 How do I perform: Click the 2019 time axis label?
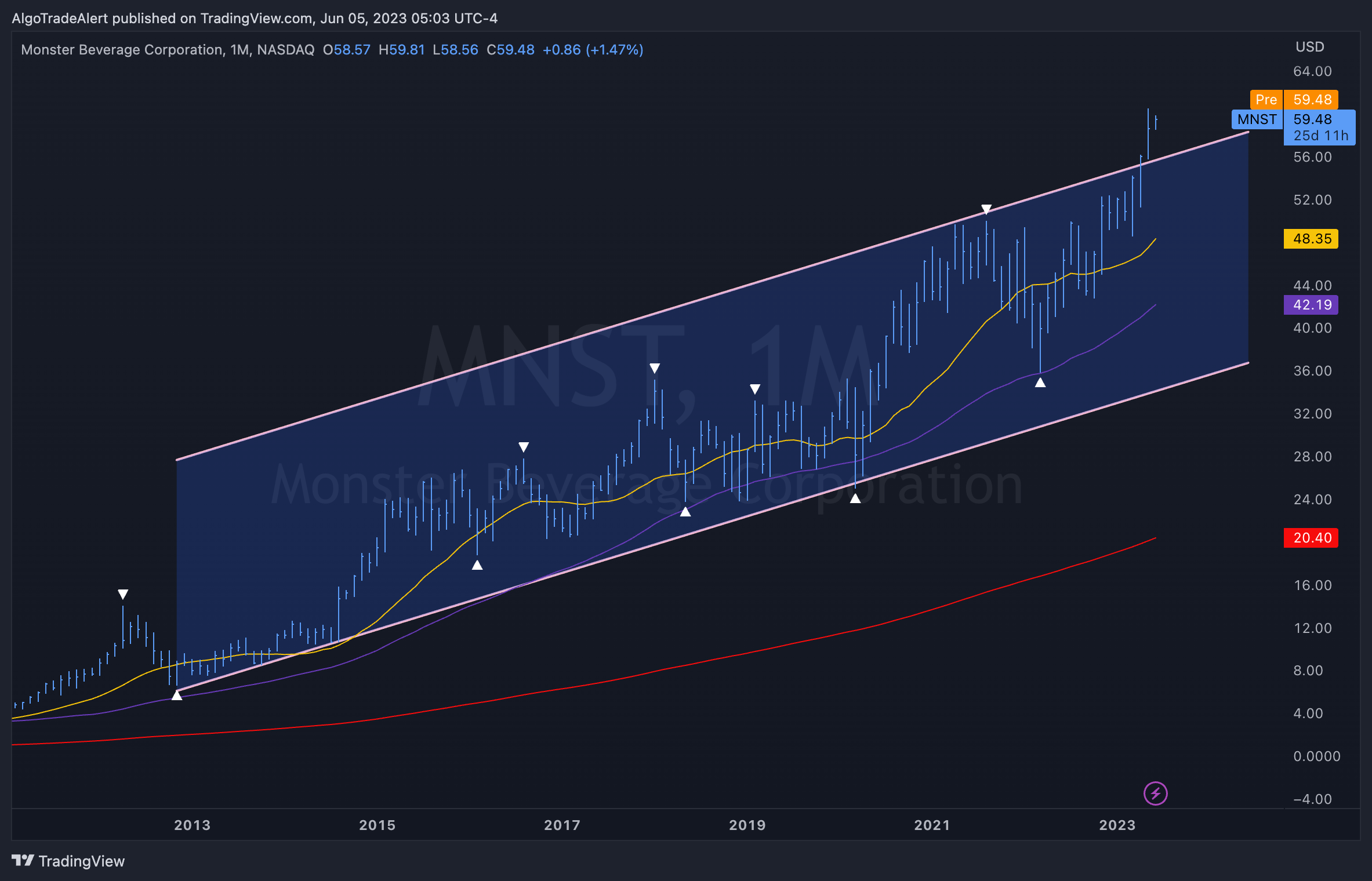[x=747, y=825]
